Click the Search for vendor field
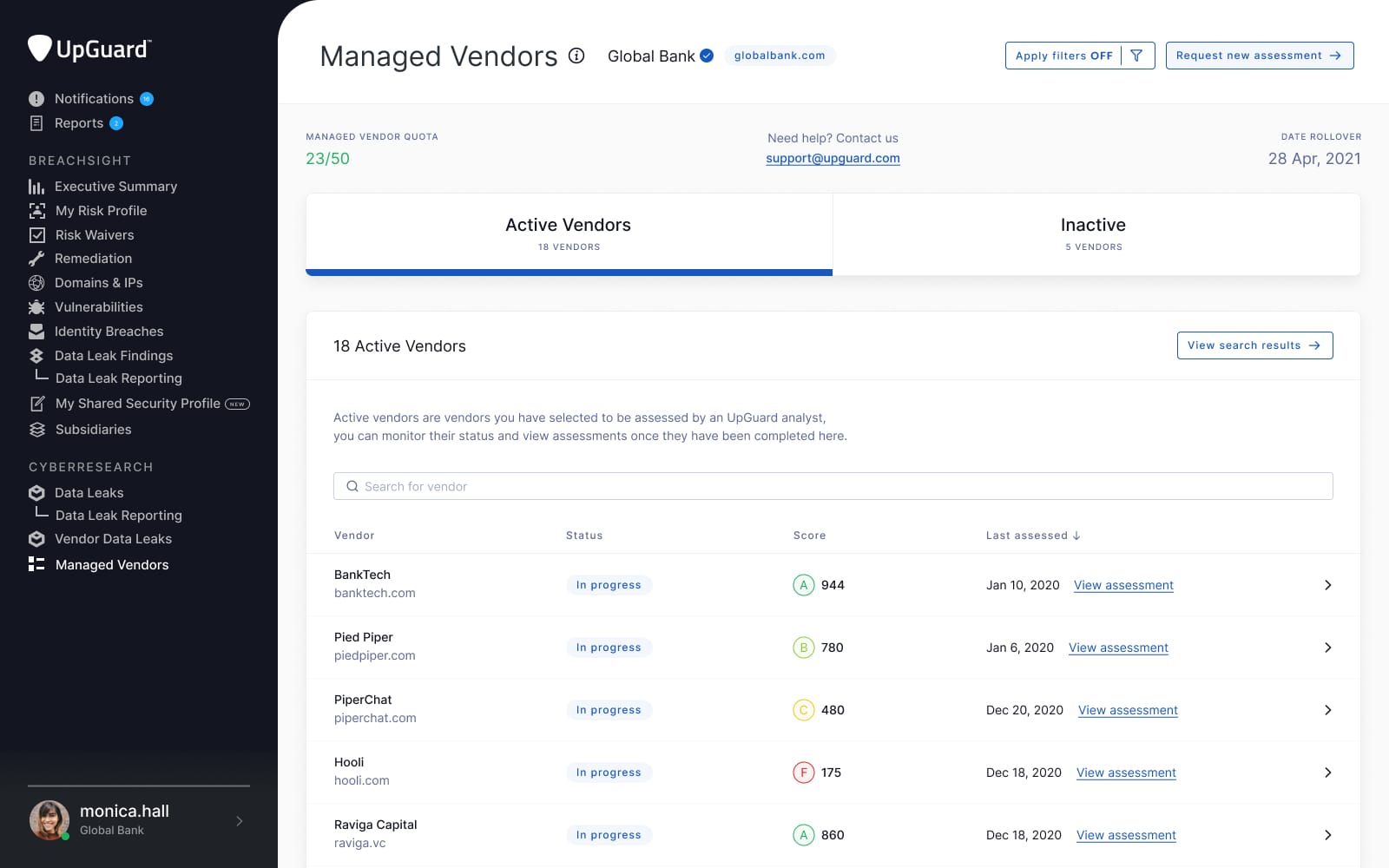This screenshot has height=868, width=1389. [833, 486]
